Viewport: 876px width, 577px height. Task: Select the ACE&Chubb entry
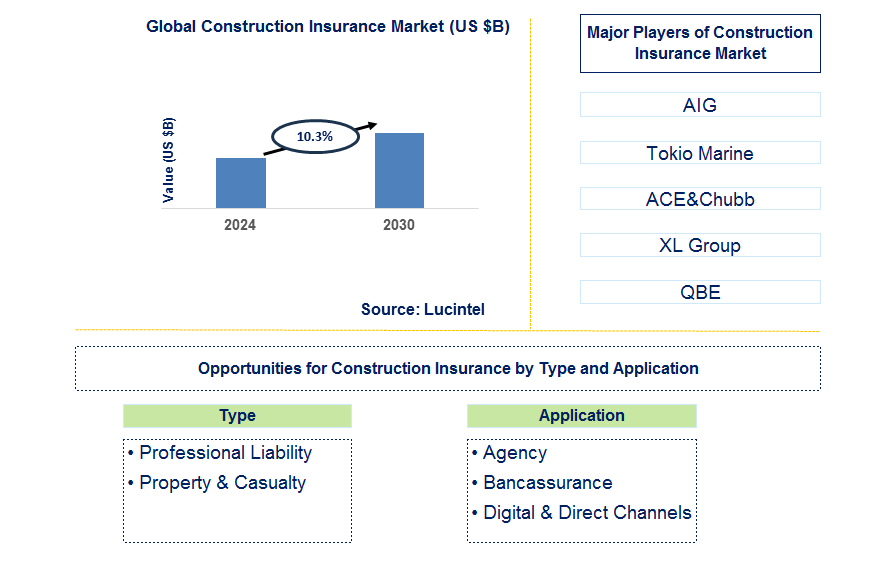click(x=699, y=198)
